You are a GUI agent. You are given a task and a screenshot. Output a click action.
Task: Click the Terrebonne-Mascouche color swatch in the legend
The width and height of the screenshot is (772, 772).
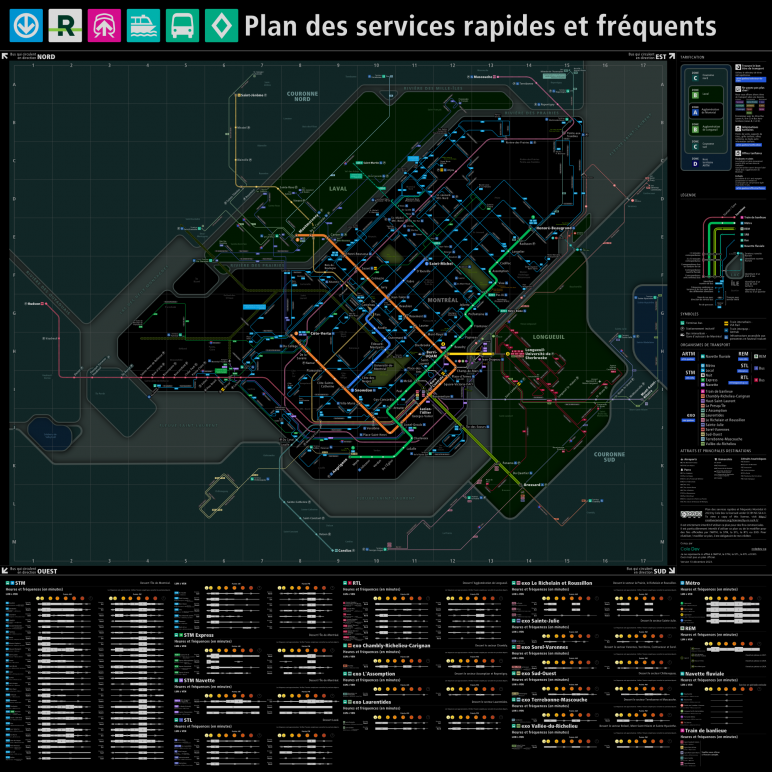click(704, 437)
